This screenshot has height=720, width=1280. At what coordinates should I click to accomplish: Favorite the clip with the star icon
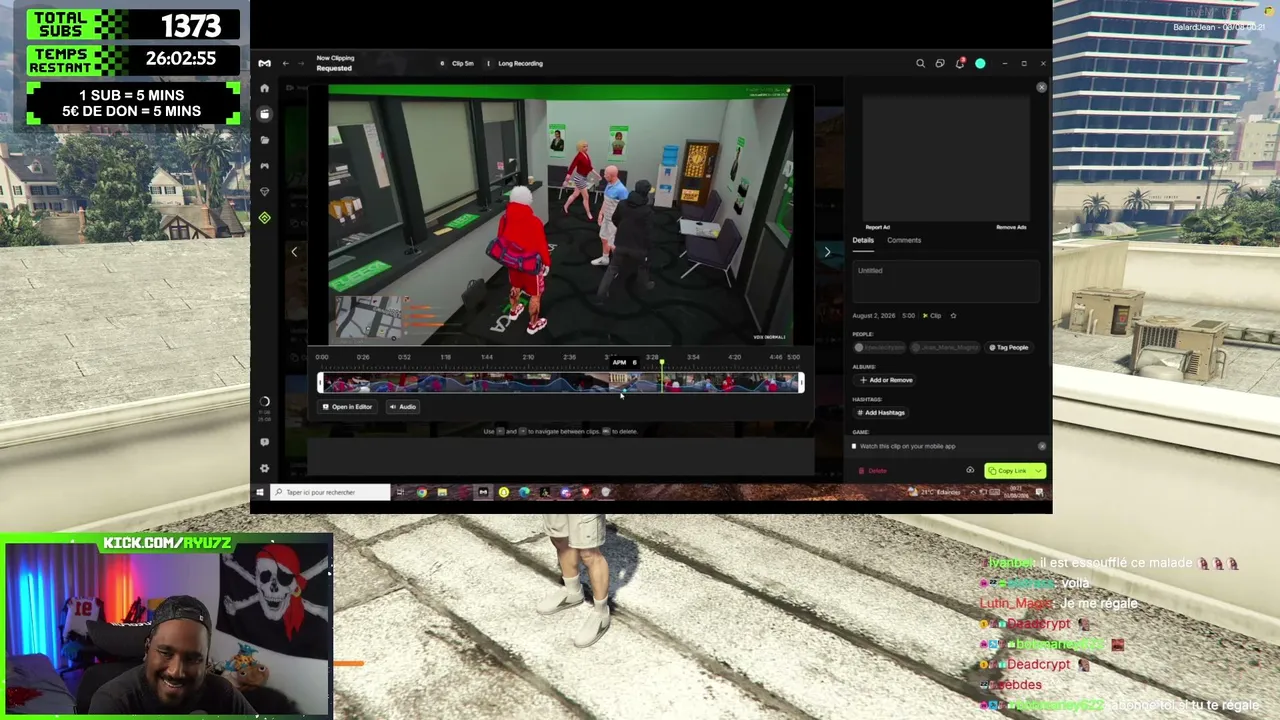(x=953, y=316)
